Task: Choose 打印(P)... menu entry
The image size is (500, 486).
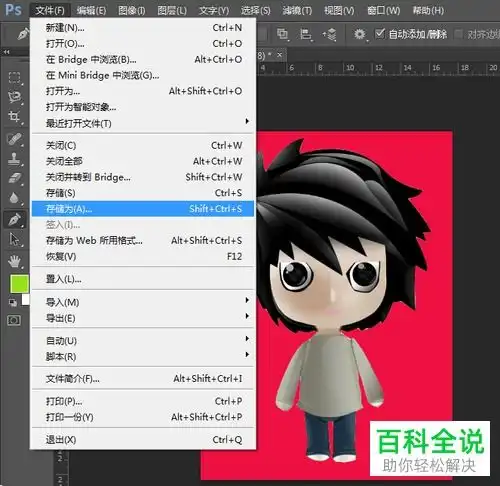Action: click(x=143, y=401)
